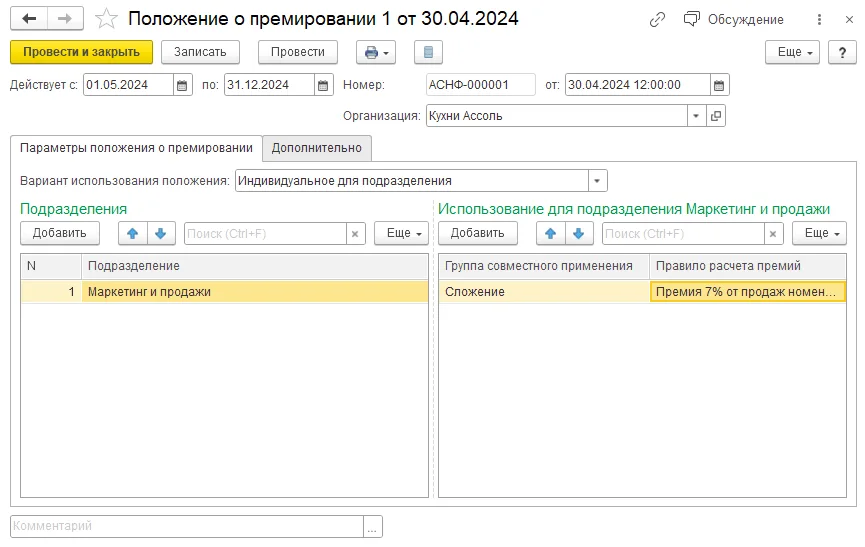This screenshot has height=547, width=865.
Task: Select the Сложение cell
Action: pos(544,292)
